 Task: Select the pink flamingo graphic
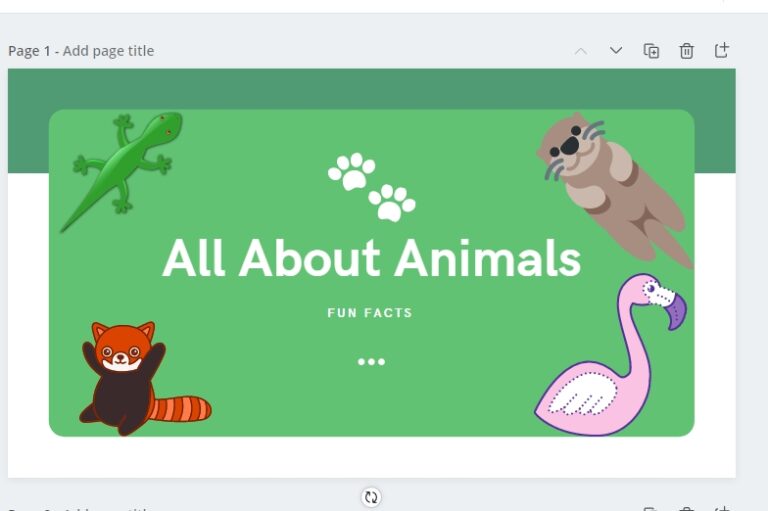[610, 354]
